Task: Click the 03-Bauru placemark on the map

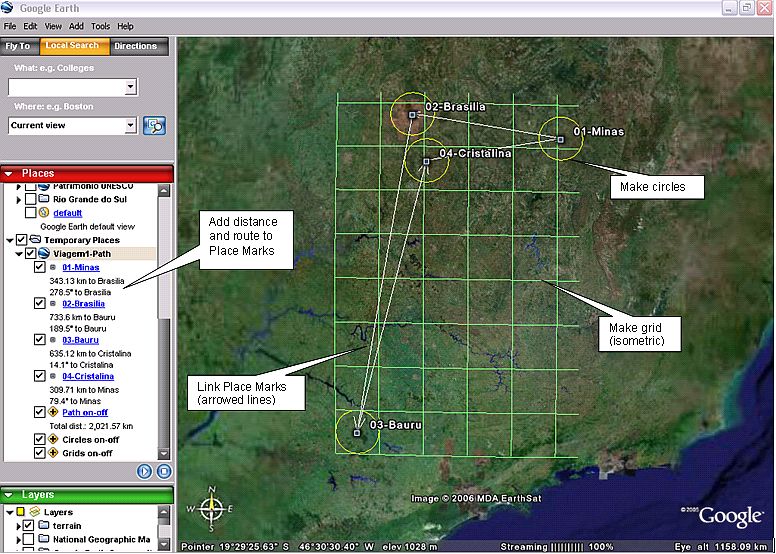Action: point(357,433)
